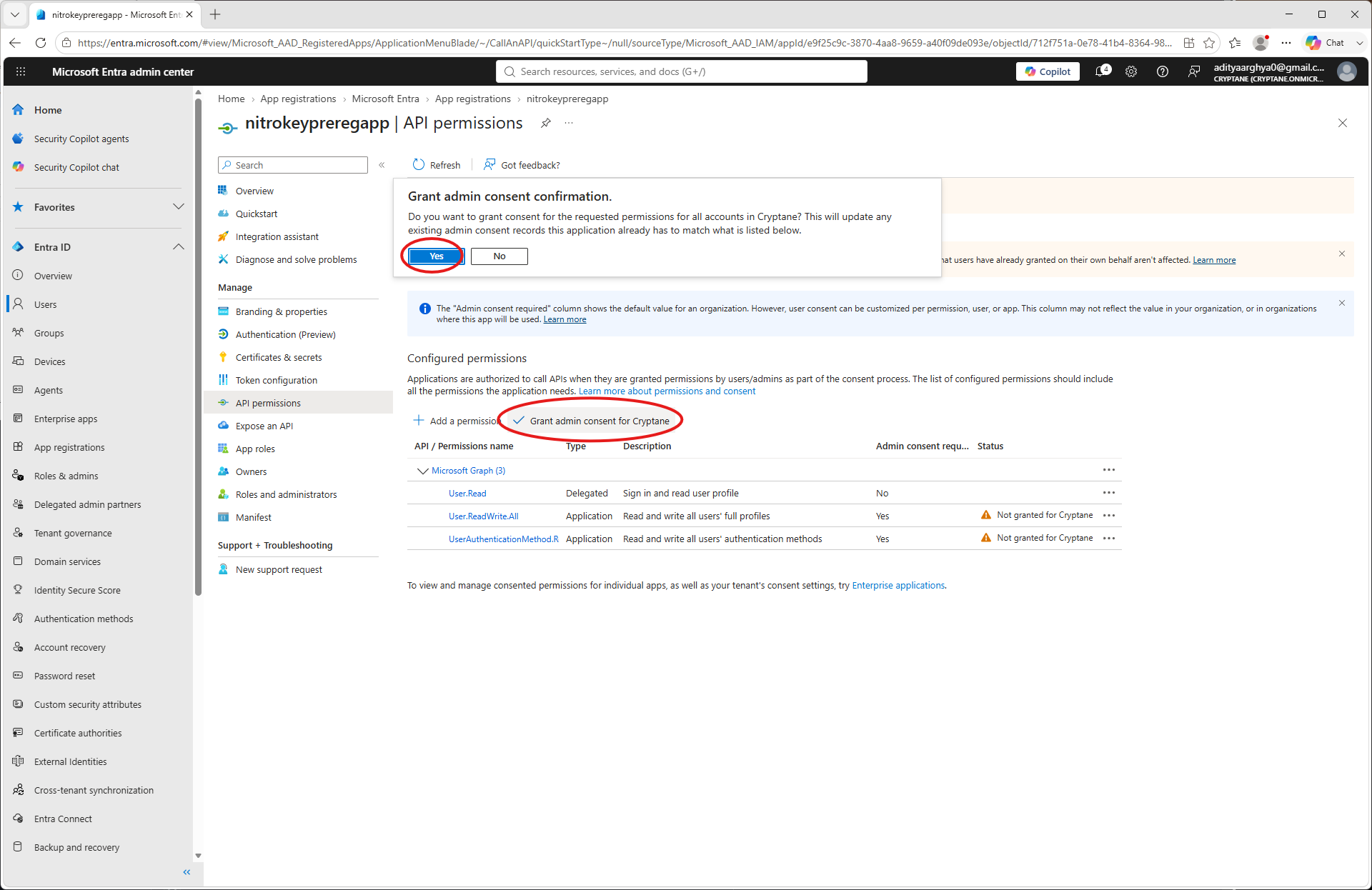Open Diagnose and solve problems
The height and width of the screenshot is (890, 1372).
pyautogui.click(x=296, y=260)
